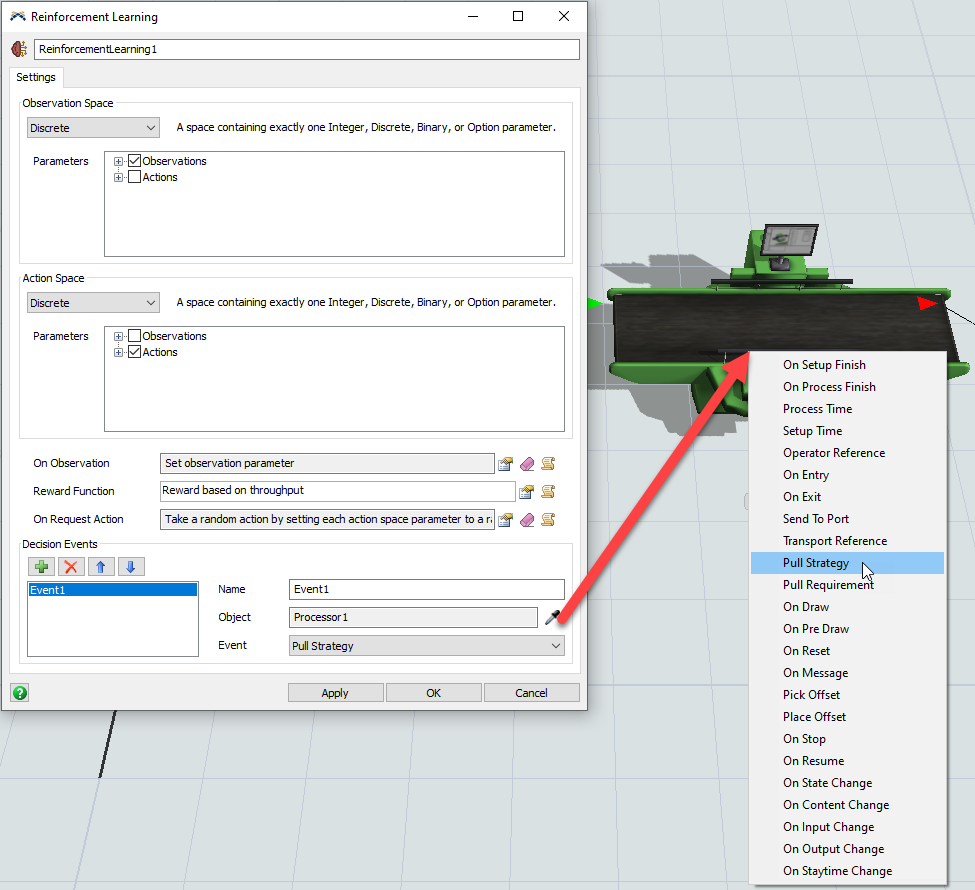Choose Pull Requirement from the event menu
The height and width of the screenshot is (890, 975).
coord(827,585)
